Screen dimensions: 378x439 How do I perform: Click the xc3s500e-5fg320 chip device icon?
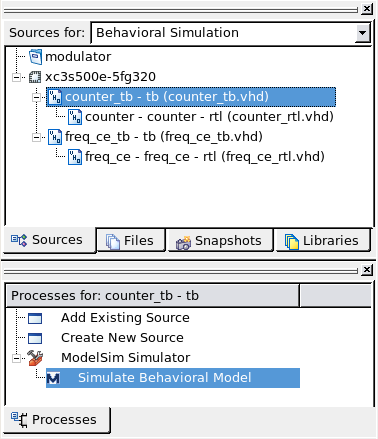tap(35, 77)
